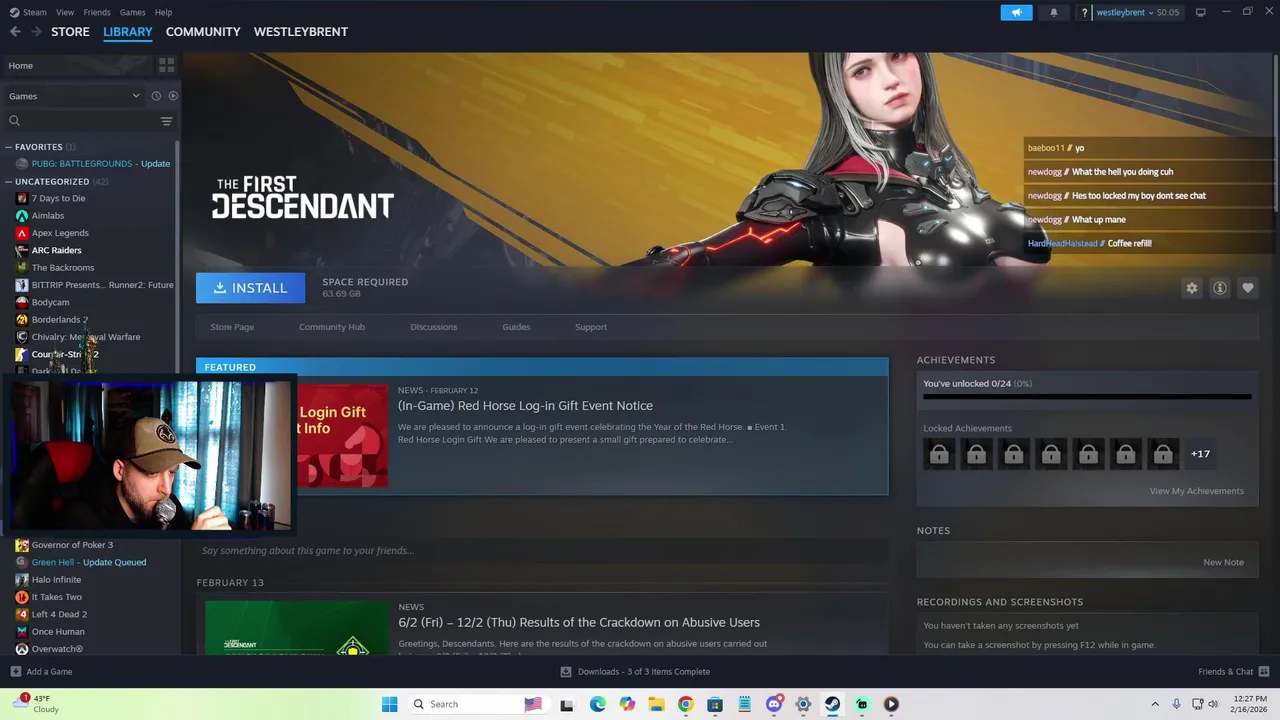This screenshot has height=720, width=1280.
Task: Click the +17 locked achievements badge
Action: point(1200,454)
